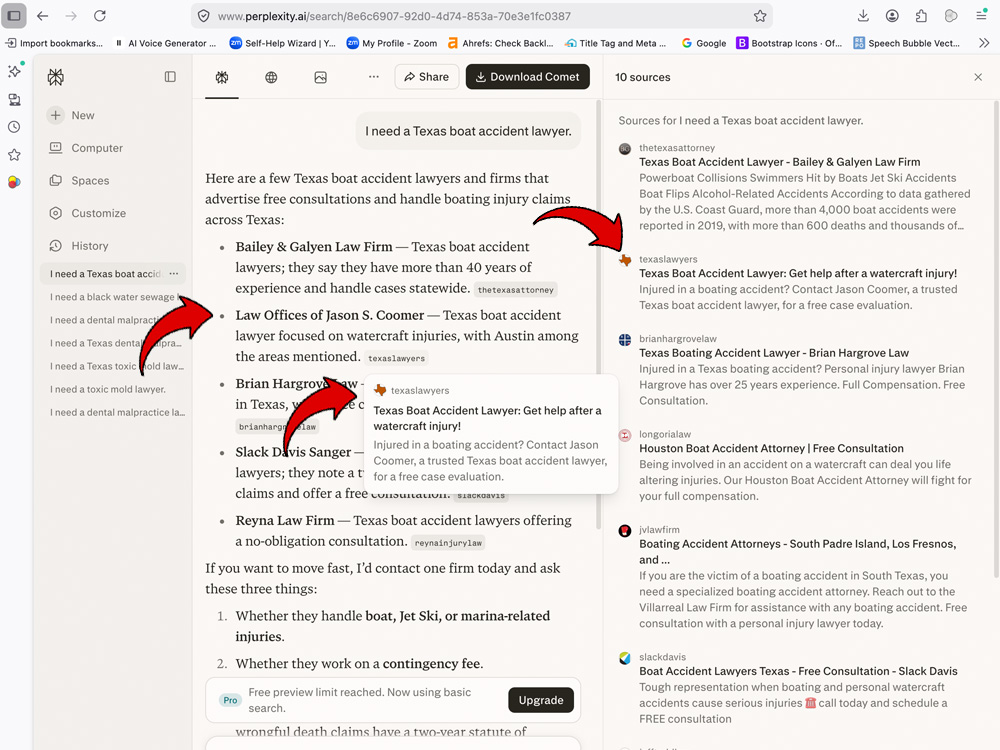Open Bailey & Galyen Law Firm source result
Image resolution: width=1000 pixels, height=750 pixels.
(779, 162)
